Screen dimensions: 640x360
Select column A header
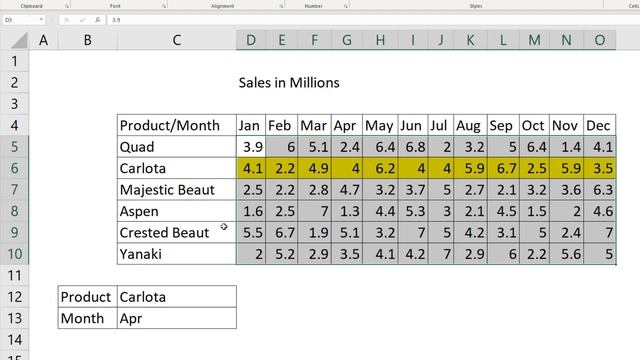point(43,40)
